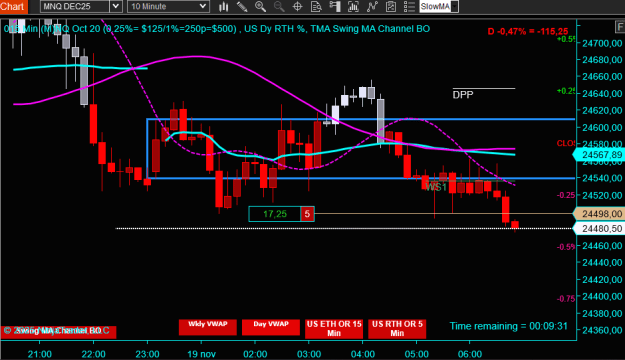Open the strategies line icon

click(372, 6)
